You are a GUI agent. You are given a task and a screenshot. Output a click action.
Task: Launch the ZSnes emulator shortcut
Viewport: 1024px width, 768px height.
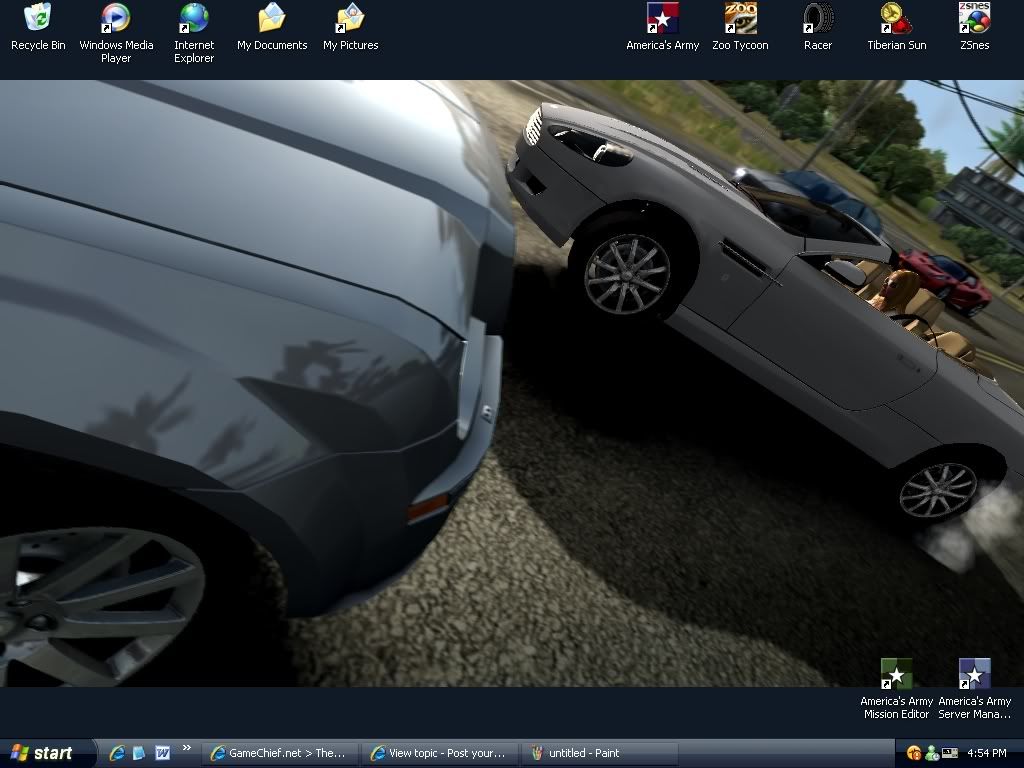(x=974, y=27)
